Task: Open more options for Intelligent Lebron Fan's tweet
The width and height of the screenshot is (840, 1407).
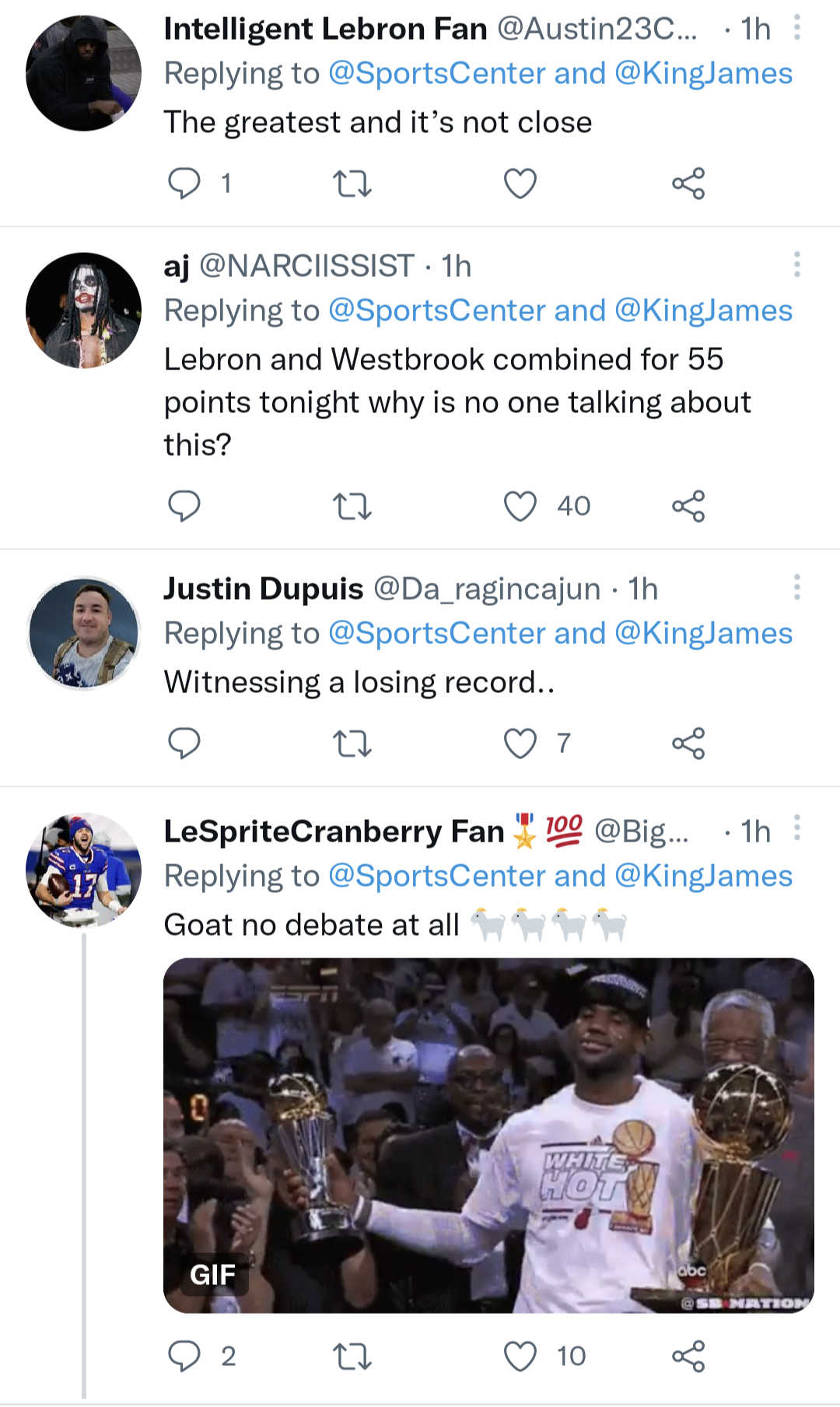Action: pyautogui.click(x=797, y=29)
